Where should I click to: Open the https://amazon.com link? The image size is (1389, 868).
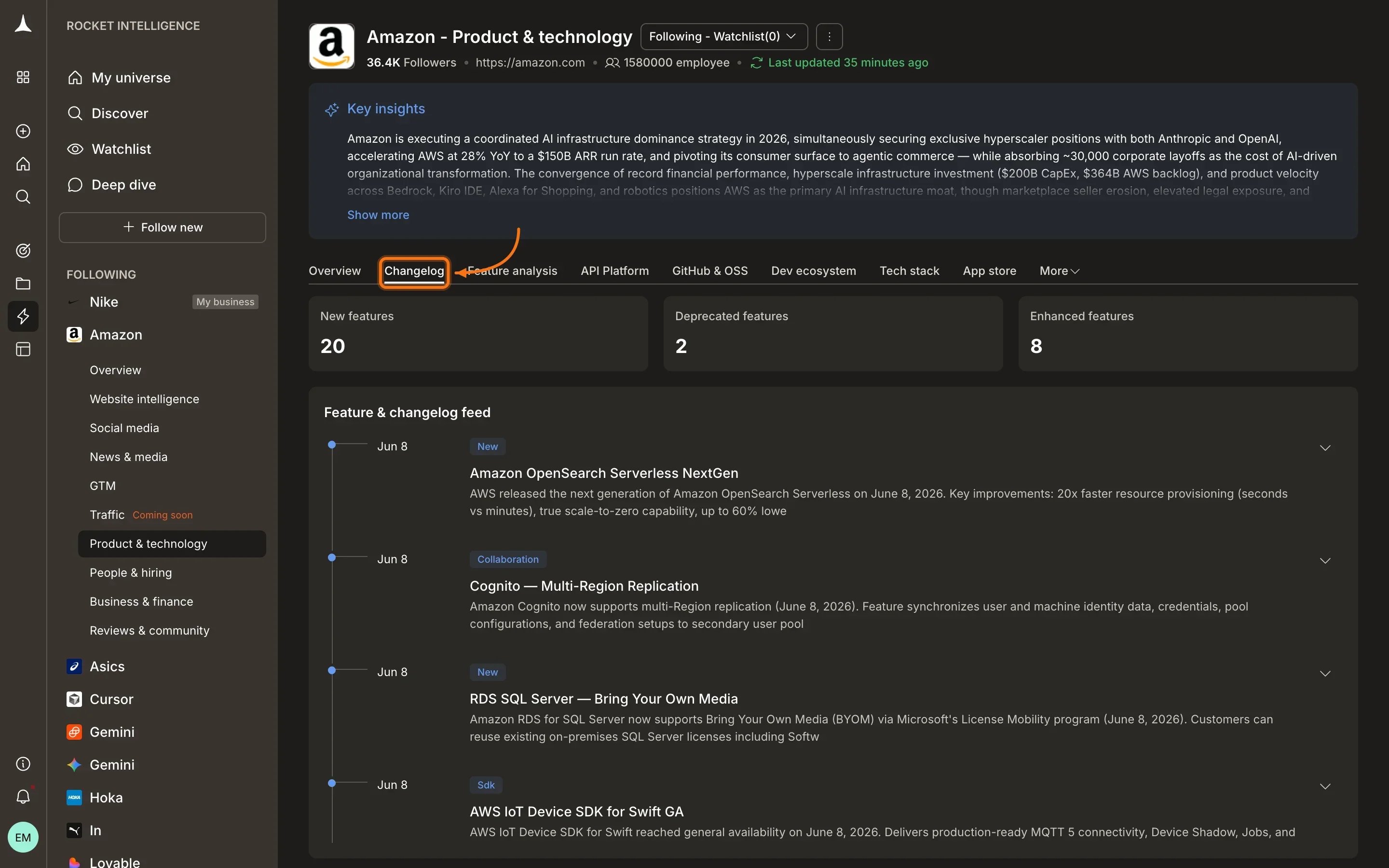(530, 63)
